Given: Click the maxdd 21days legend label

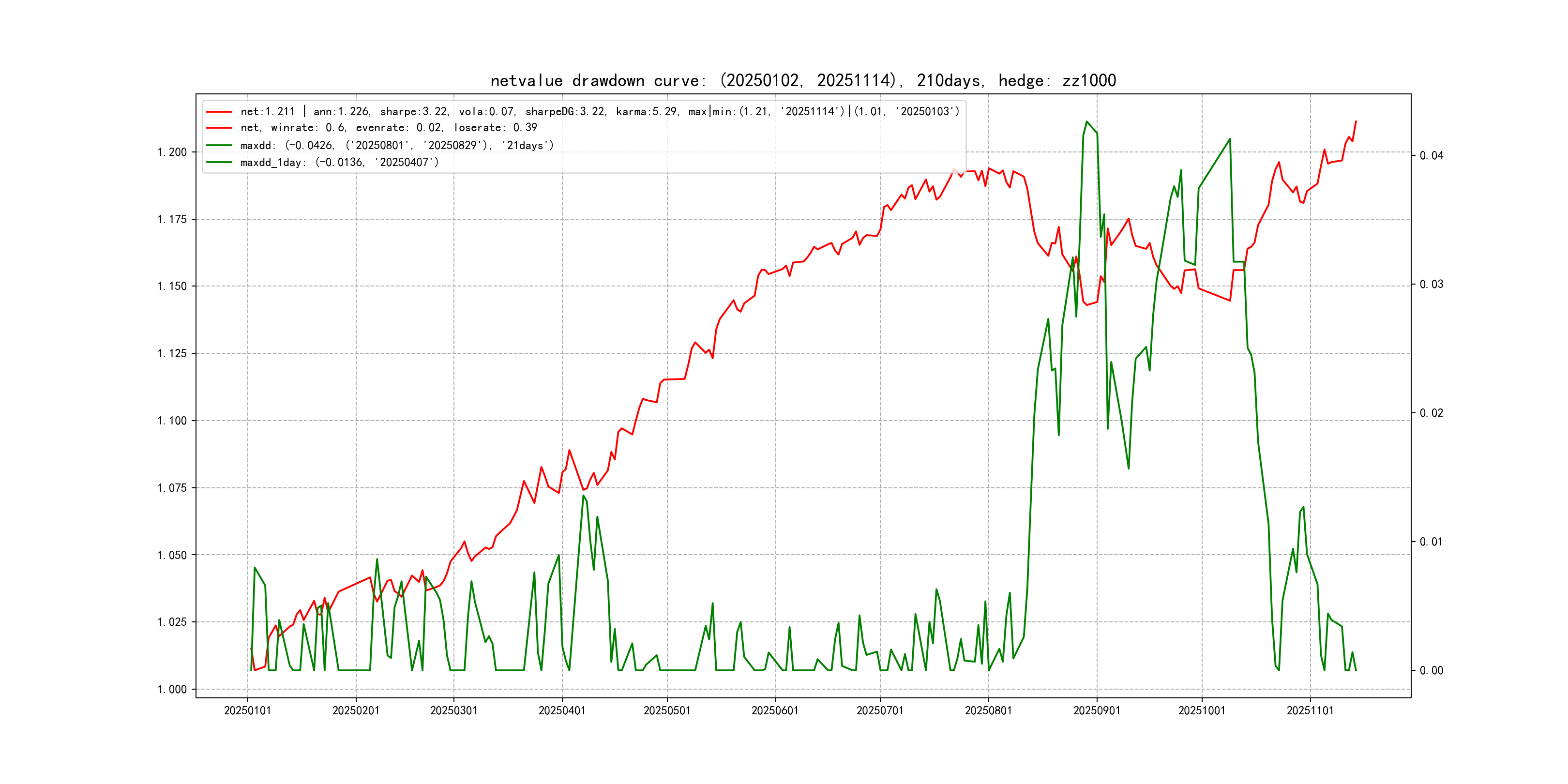Looking at the screenshot, I should pos(397,146).
